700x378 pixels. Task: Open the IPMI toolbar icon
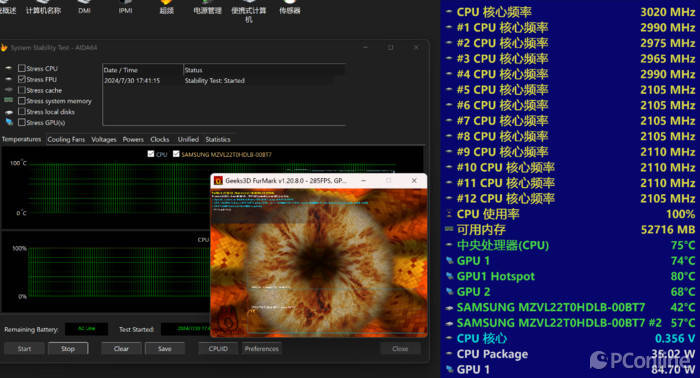click(125, 6)
